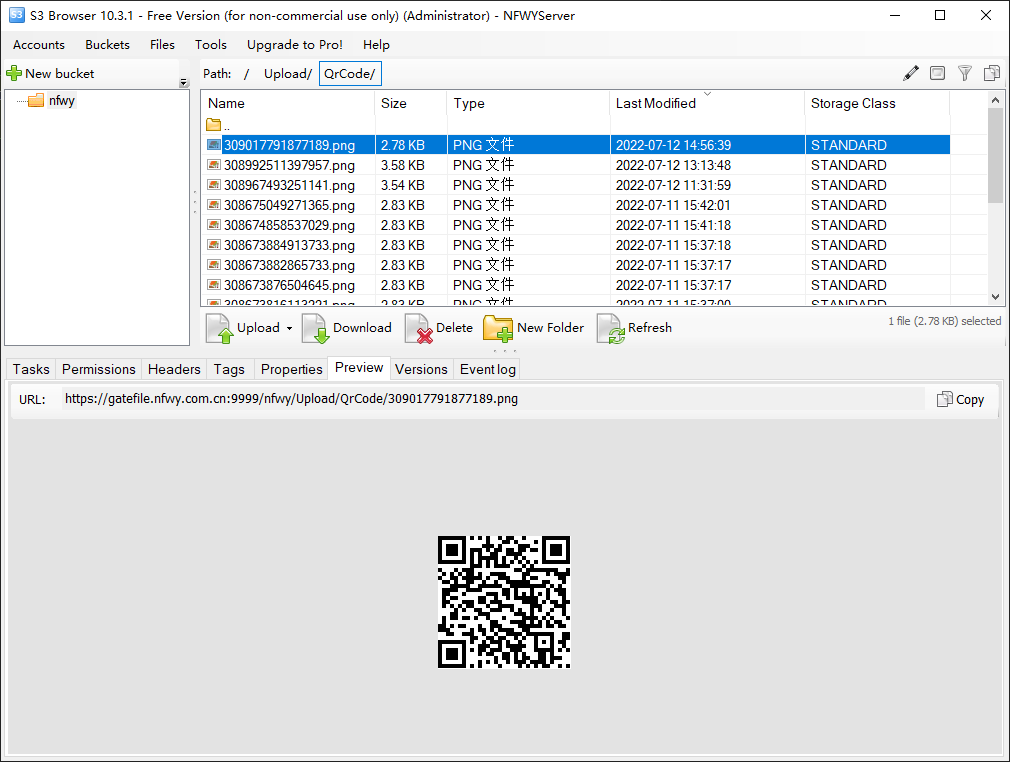Open the Accounts menu
This screenshot has width=1010, height=762.
pyautogui.click(x=39, y=44)
